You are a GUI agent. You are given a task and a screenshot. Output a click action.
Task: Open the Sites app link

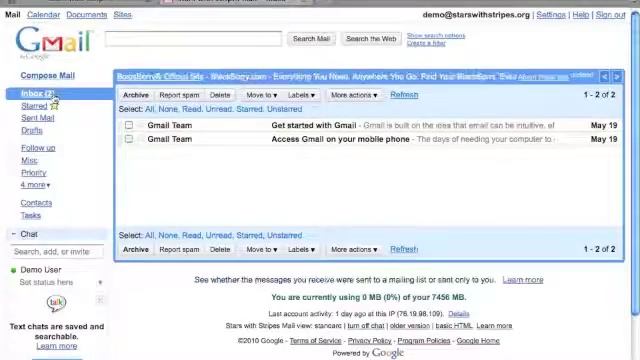click(122, 15)
